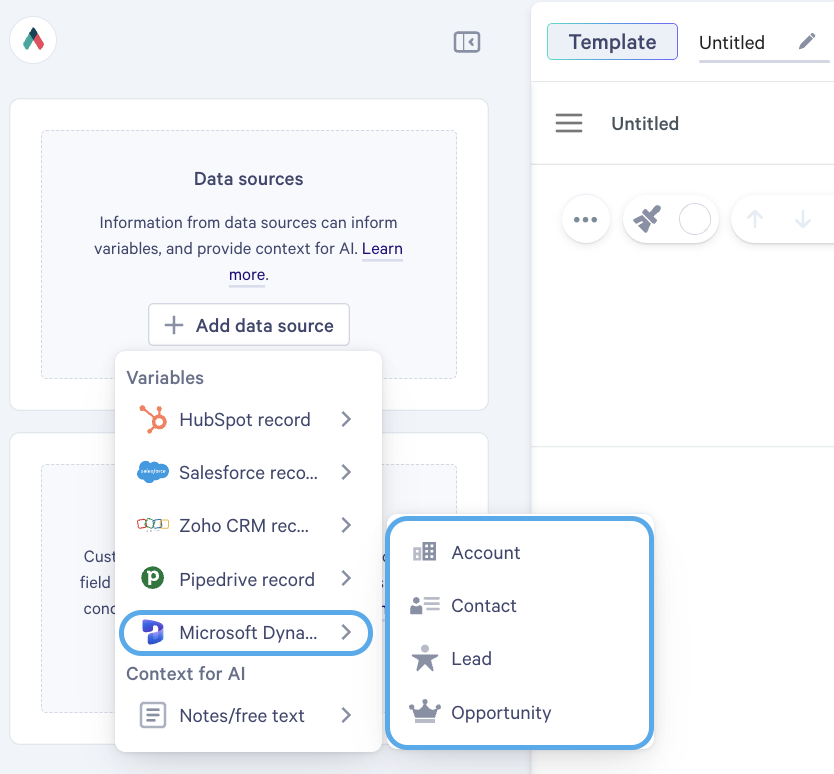Screen dimensions: 834x774
Task: Select Salesforce record menu item
Action: coord(246,472)
